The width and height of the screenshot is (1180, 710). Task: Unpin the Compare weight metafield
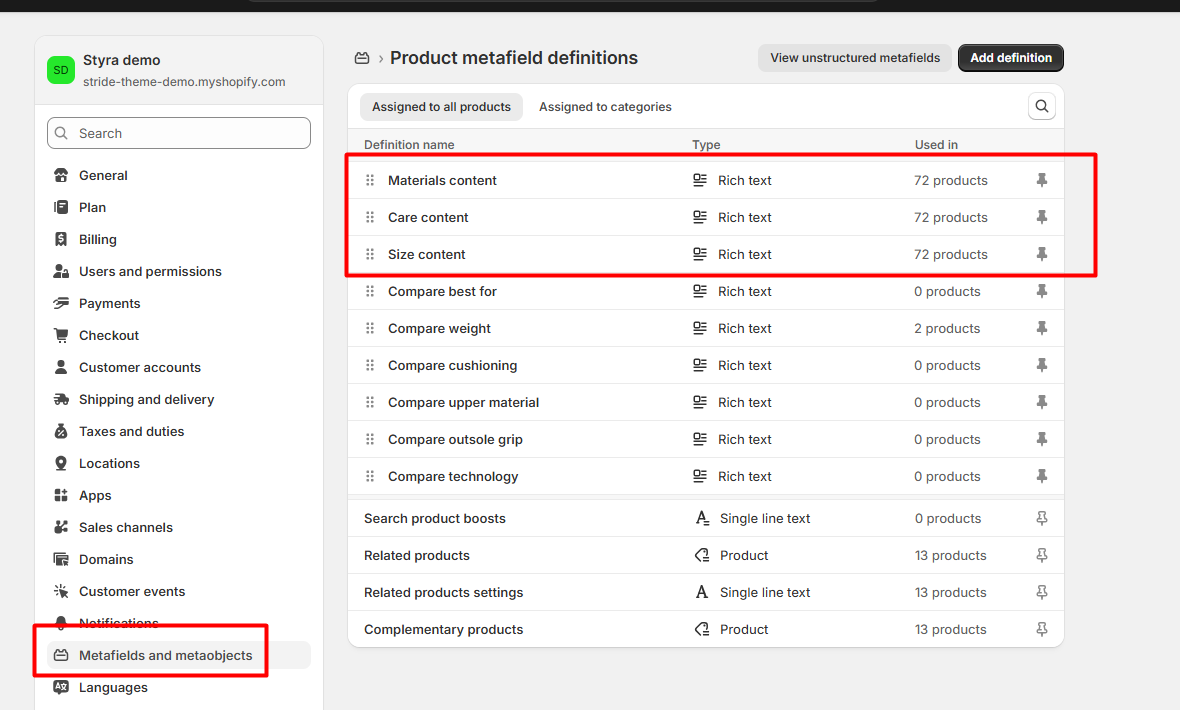coord(1041,328)
